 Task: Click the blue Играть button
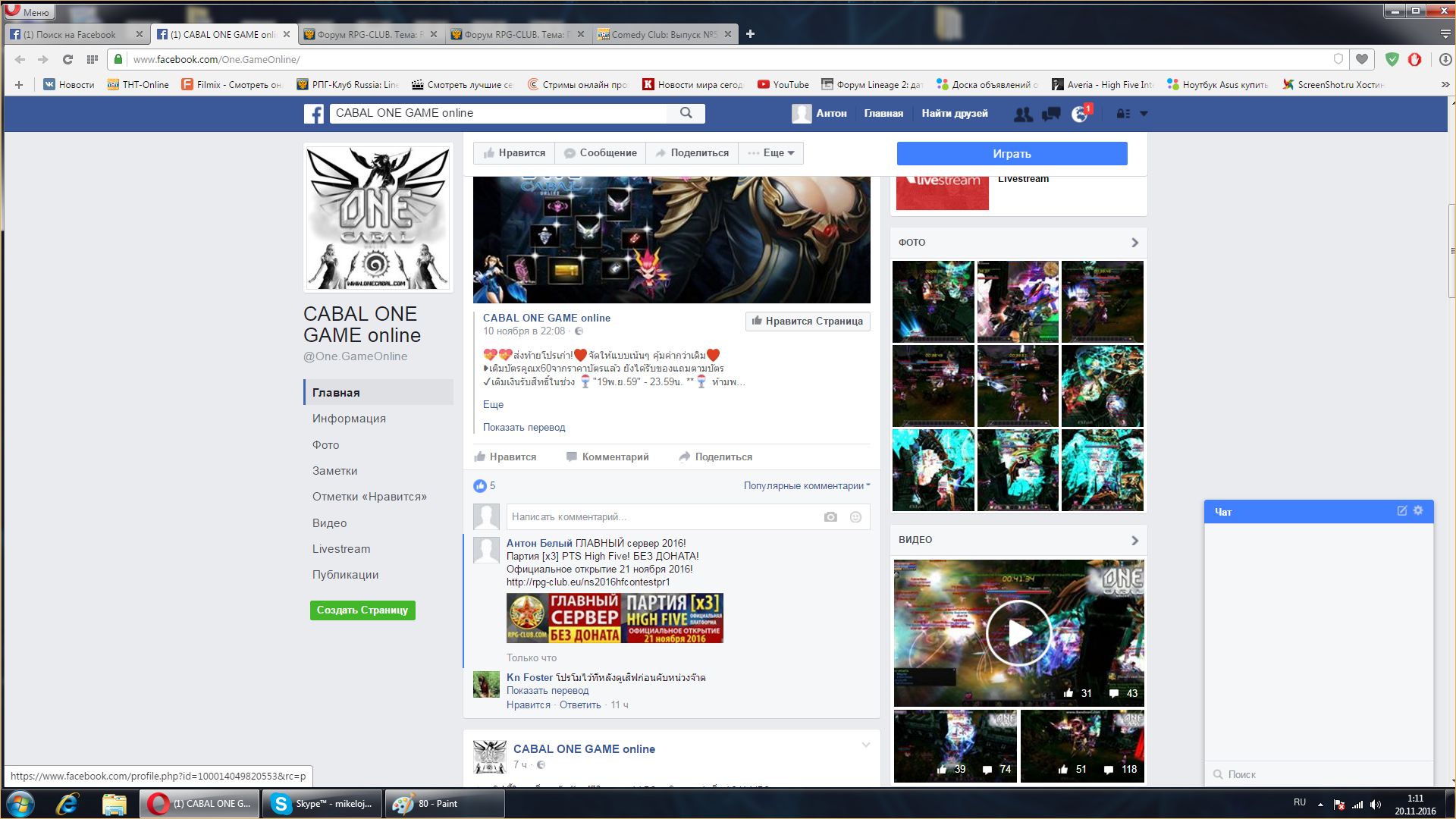pyautogui.click(x=1012, y=154)
